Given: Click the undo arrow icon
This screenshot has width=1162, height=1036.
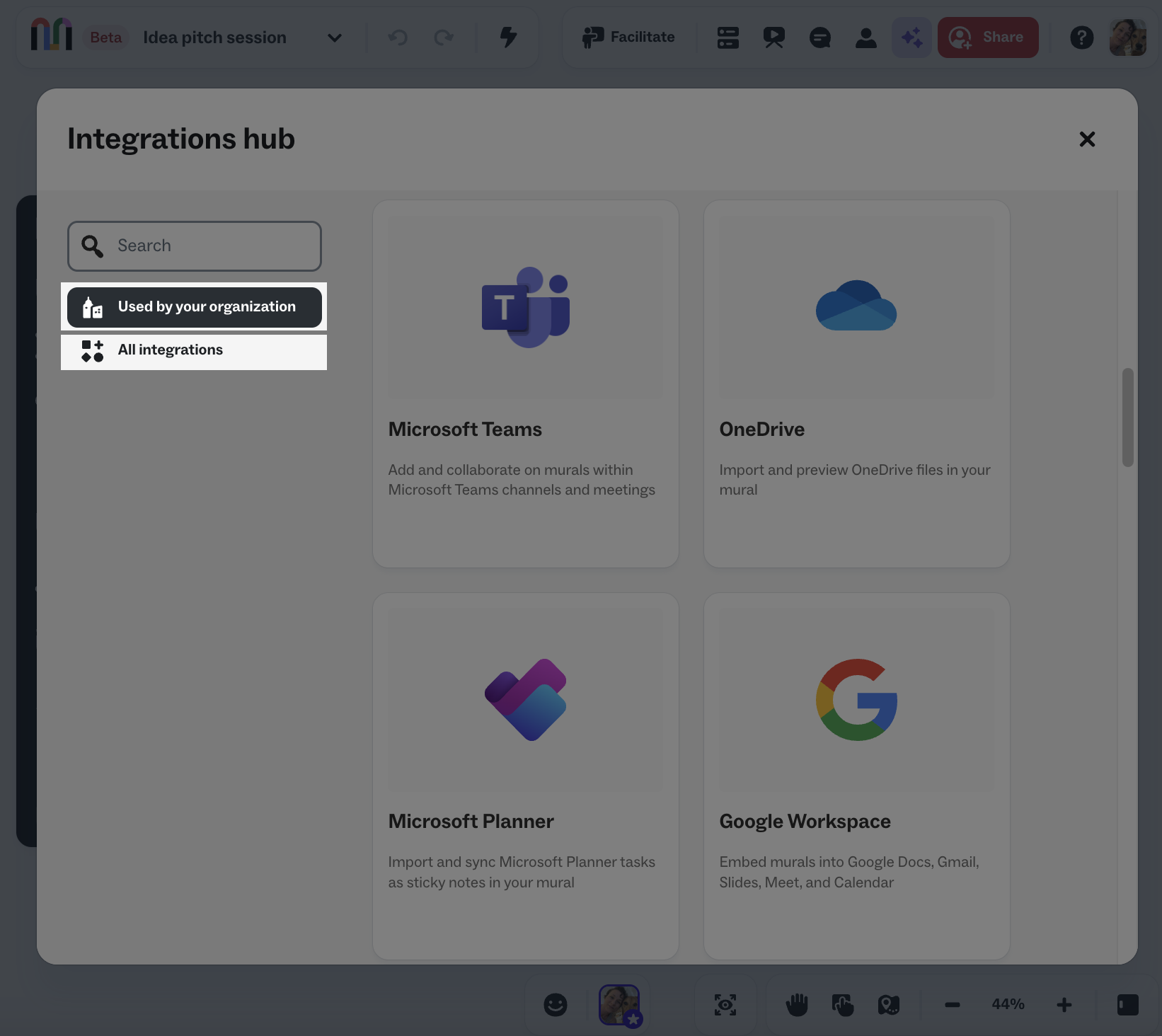Looking at the screenshot, I should coord(398,38).
